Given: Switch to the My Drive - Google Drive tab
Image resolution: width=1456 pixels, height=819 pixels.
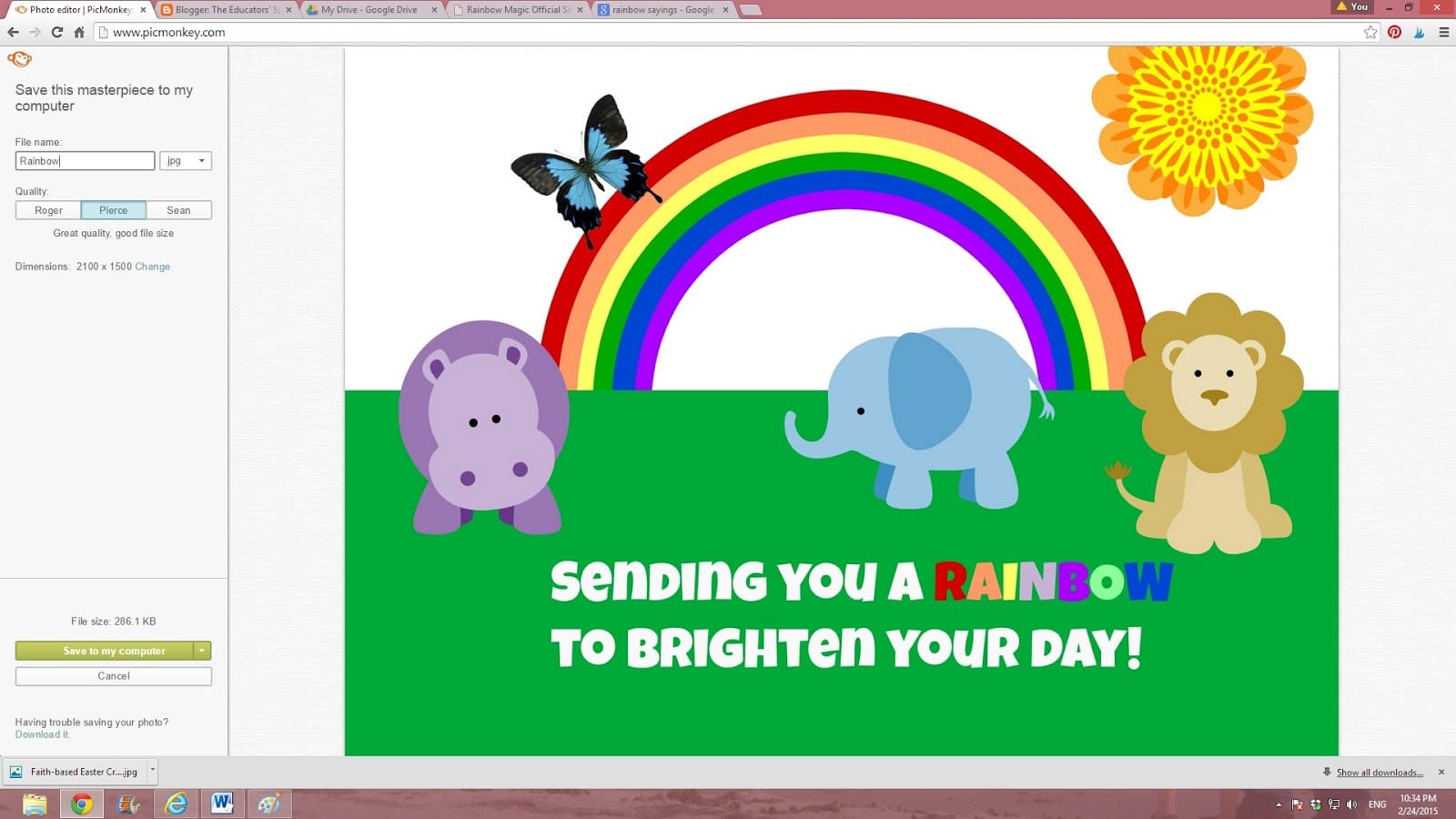Looking at the screenshot, I should pyautogui.click(x=369, y=10).
